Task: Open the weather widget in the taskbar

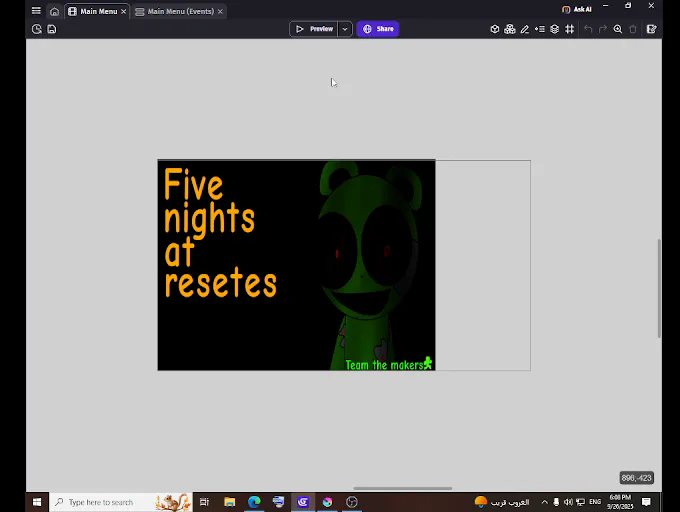Action: tap(502, 502)
